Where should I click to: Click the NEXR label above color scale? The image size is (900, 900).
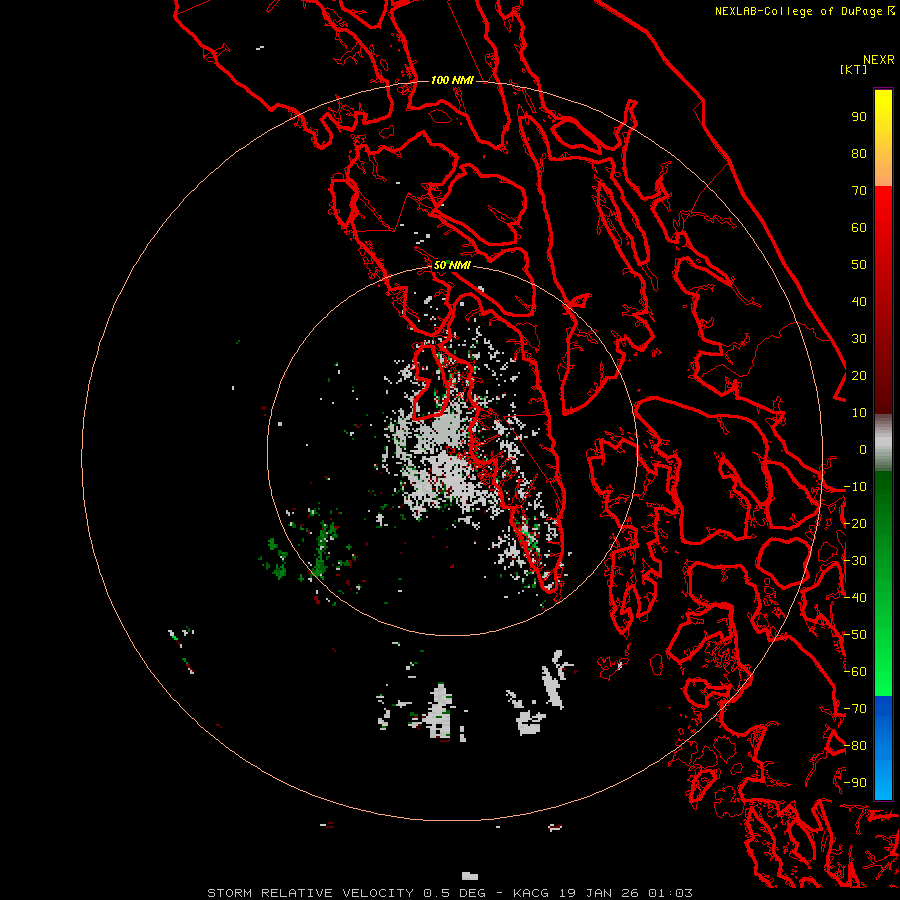click(x=879, y=60)
